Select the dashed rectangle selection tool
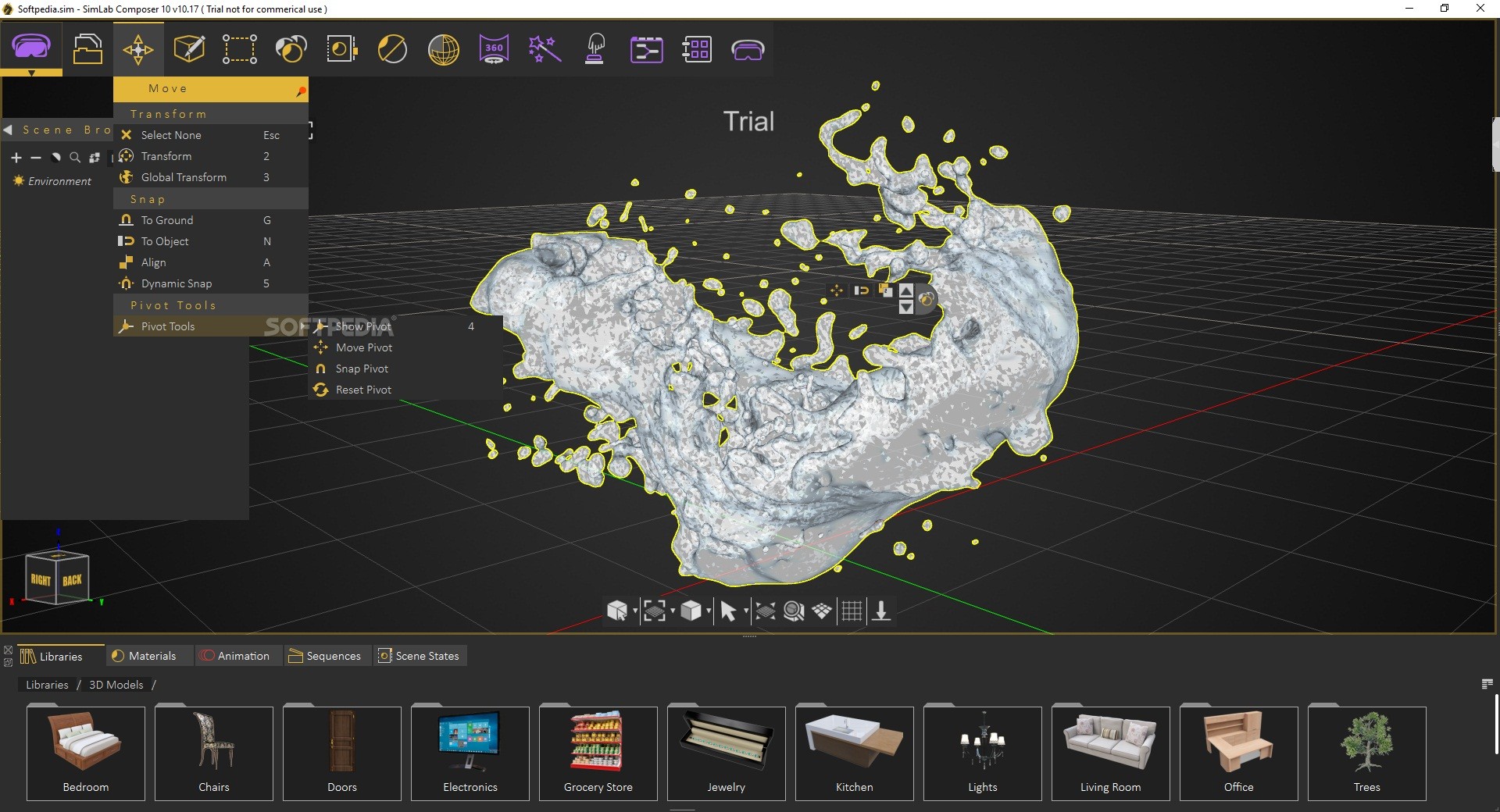 coord(239,49)
